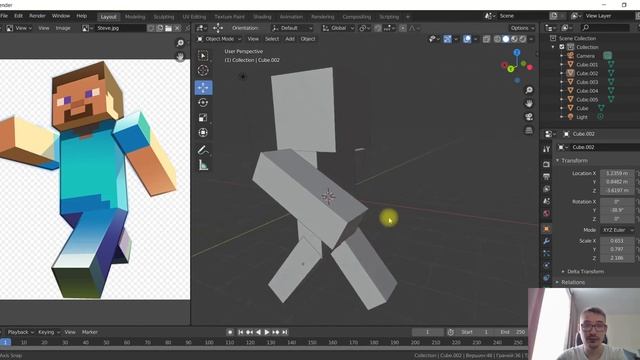This screenshot has width=640, height=360.
Task: Select the 3D Cursor tool
Action: pos(203,71)
